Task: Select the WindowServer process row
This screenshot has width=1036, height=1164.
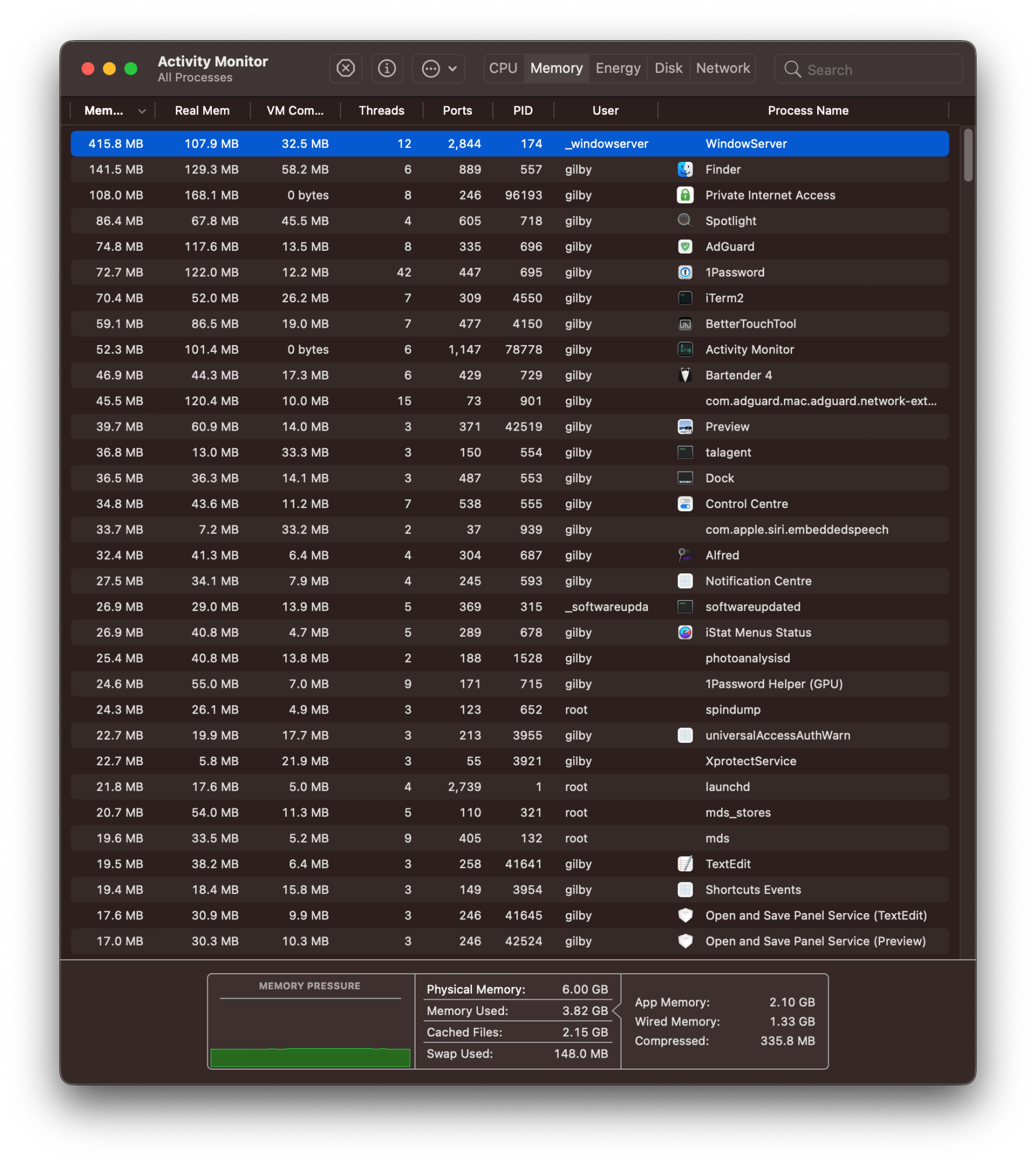Action: pos(510,144)
